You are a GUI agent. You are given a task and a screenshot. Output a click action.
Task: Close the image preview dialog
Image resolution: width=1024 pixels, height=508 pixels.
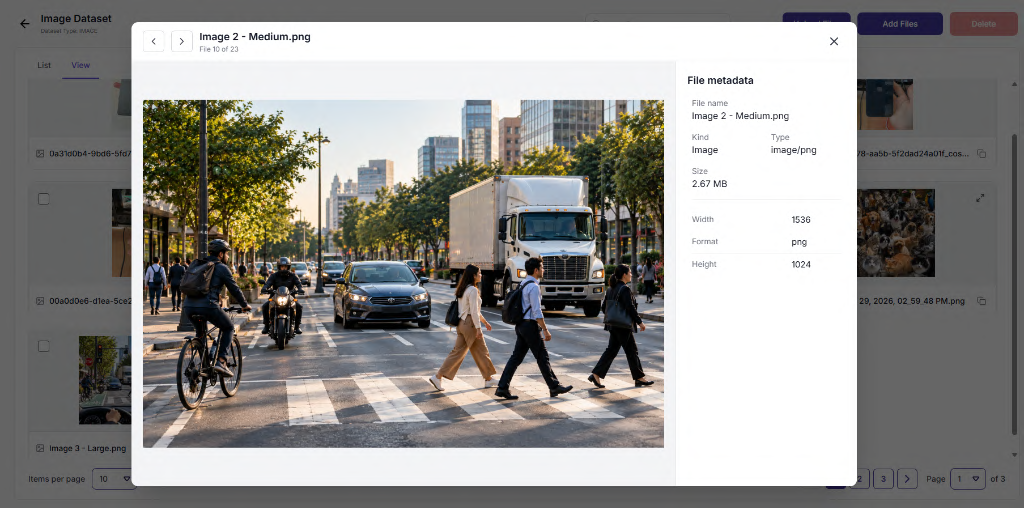(x=834, y=41)
